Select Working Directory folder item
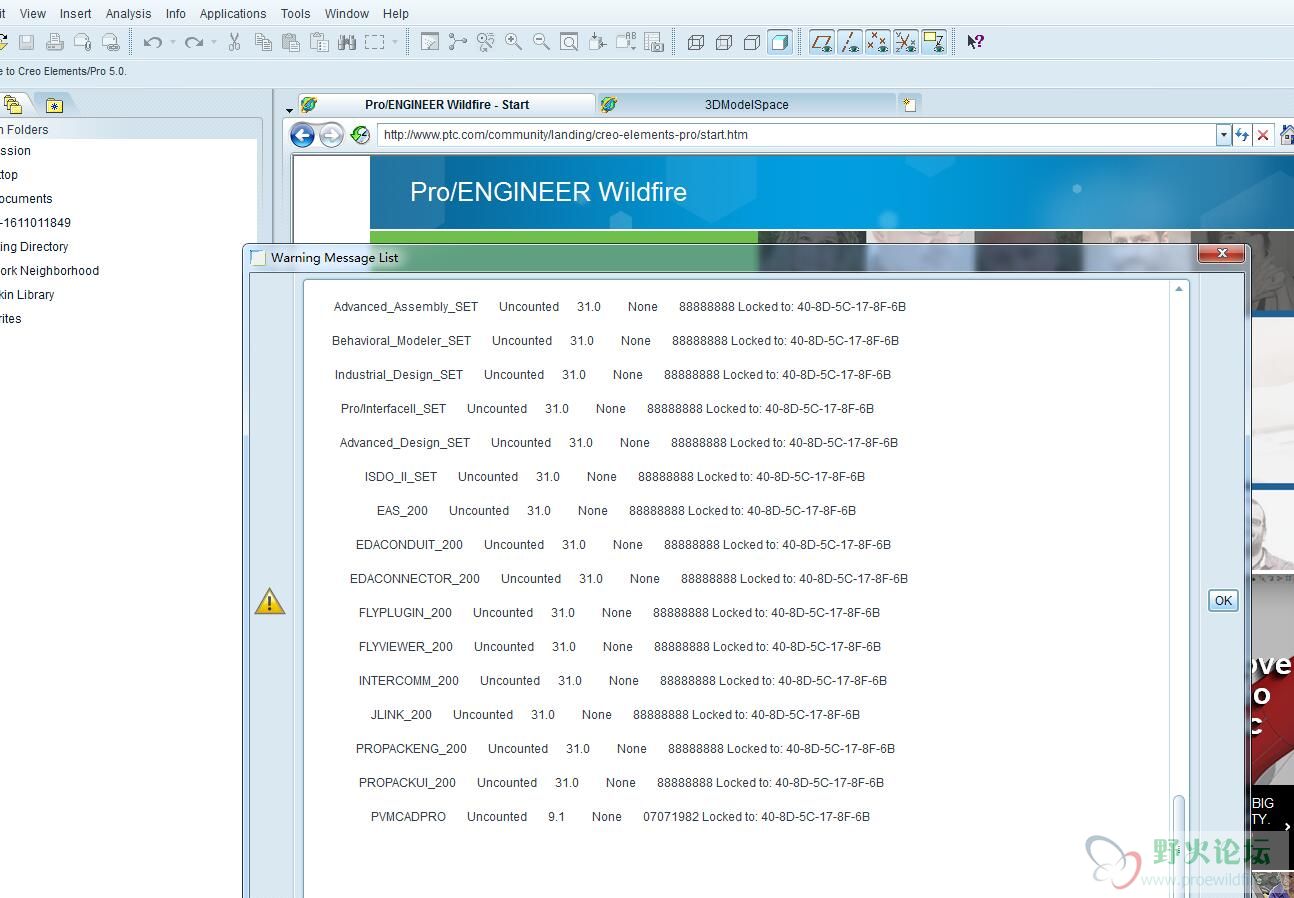 [34, 247]
